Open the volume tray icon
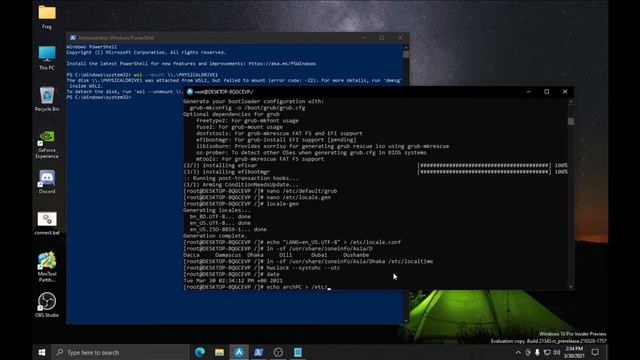The height and width of the screenshot is (360, 640). pos(556,352)
